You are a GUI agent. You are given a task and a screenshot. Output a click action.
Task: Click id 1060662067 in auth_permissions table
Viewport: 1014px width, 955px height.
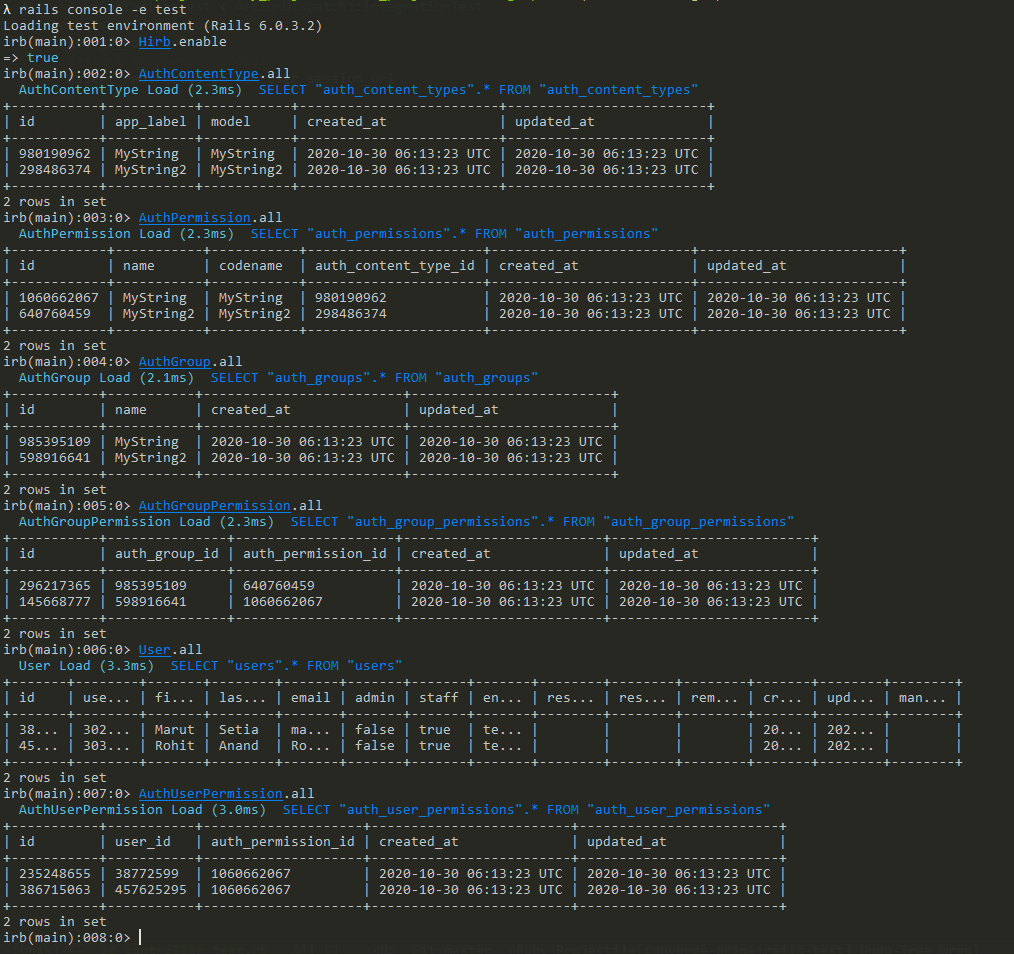click(x=59, y=298)
